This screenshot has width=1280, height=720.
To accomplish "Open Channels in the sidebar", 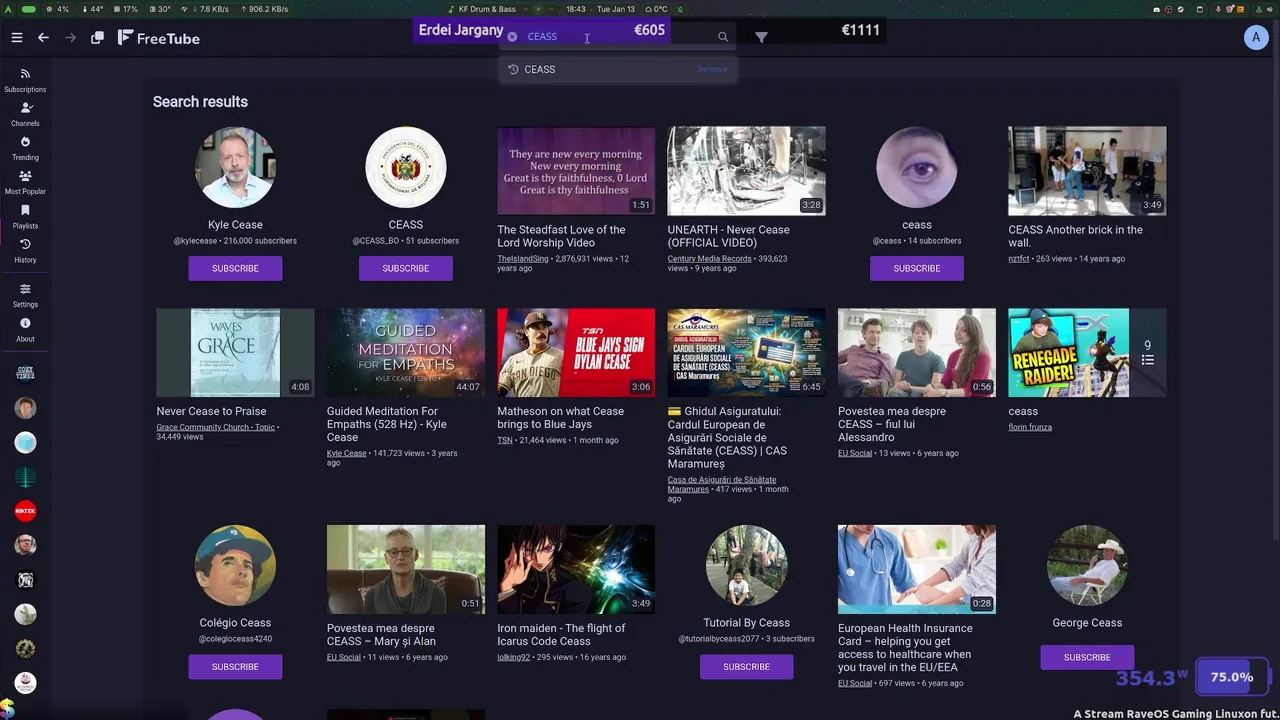I will (x=25, y=114).
